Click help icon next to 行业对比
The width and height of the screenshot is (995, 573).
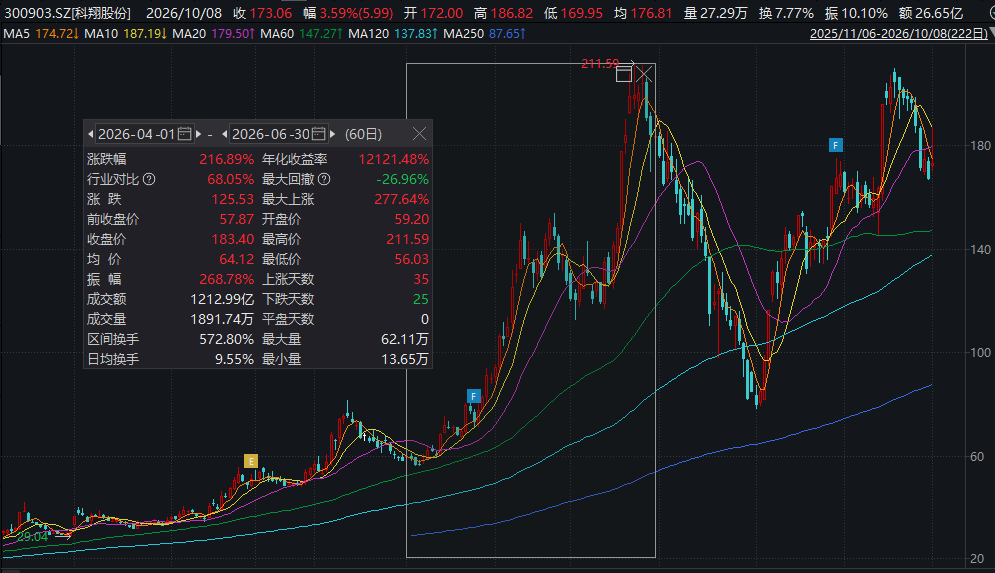coord(149,179)
